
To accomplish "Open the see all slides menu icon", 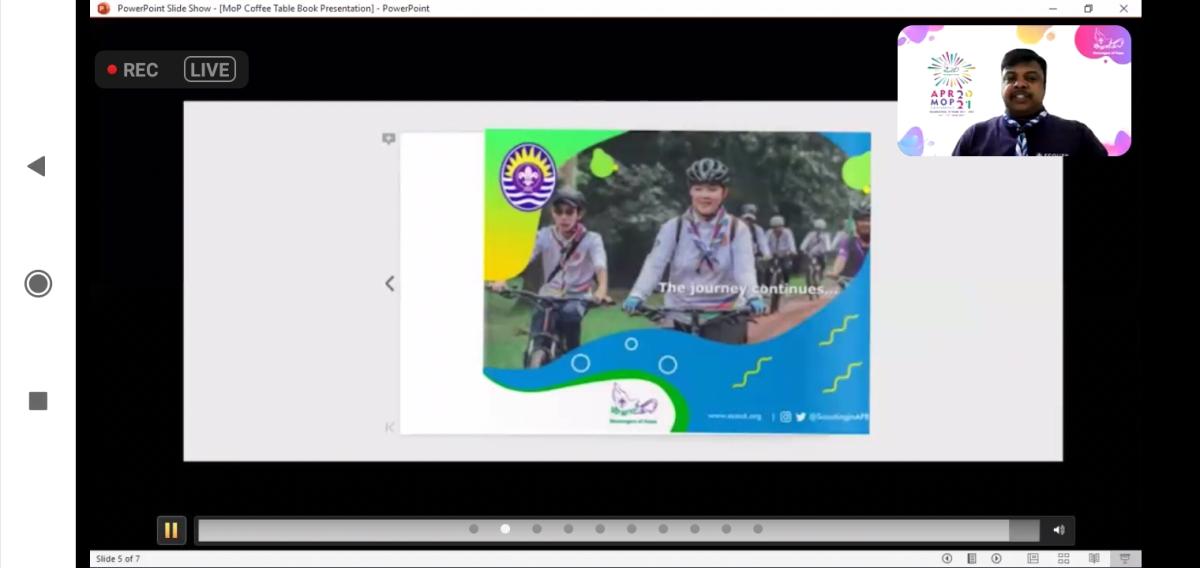I will (x=971, y=558).
